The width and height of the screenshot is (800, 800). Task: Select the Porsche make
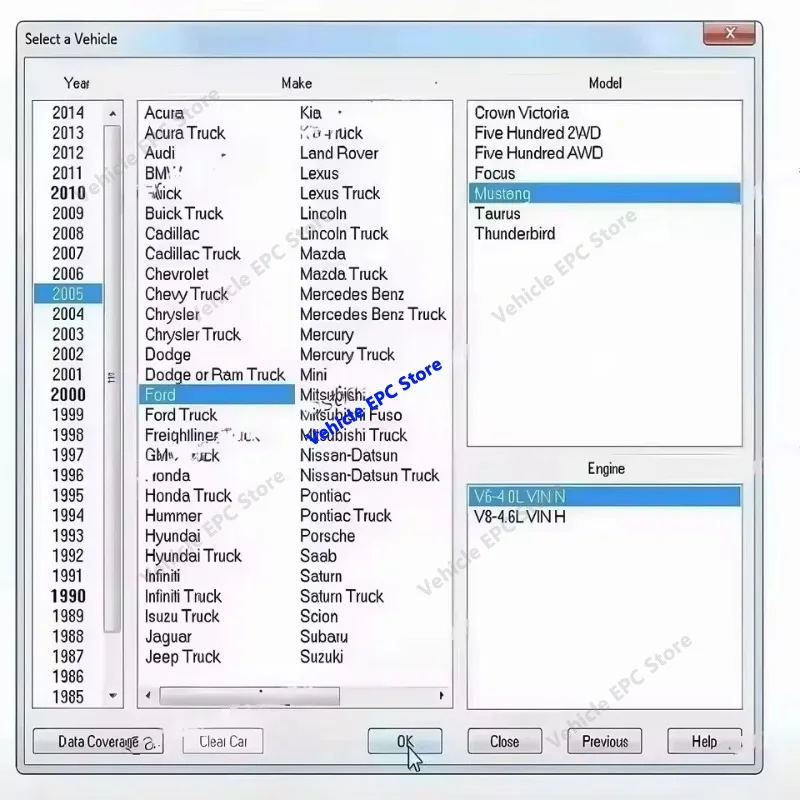point(328,536)
